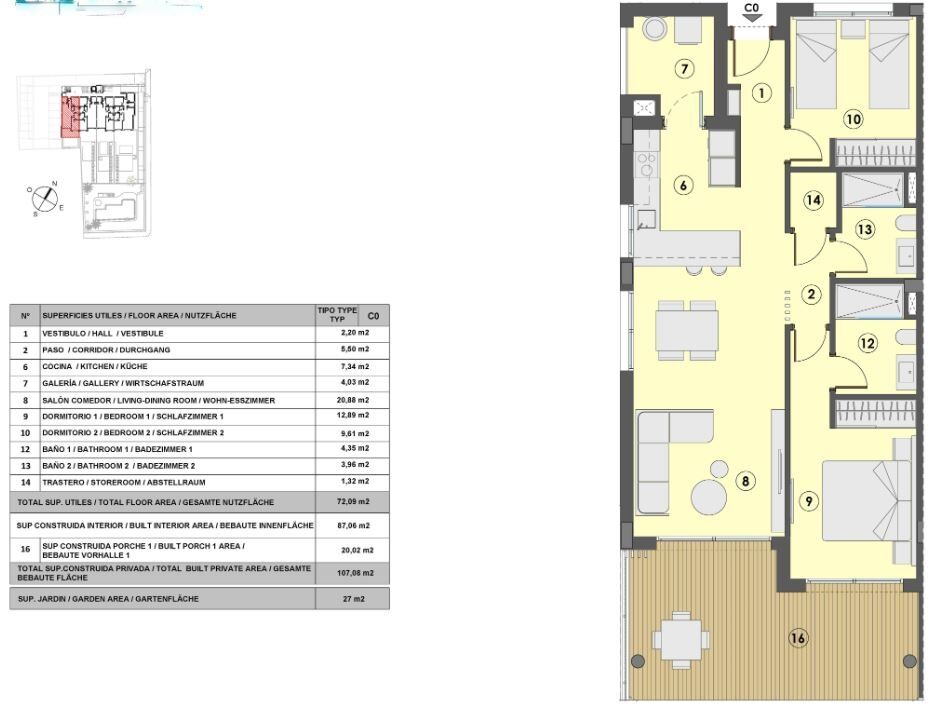
Task: Click 'SUPERFICIES UTILES / FLOOR AREA / NUTZFLÄCHE' header
Action: tap(139, 316)
